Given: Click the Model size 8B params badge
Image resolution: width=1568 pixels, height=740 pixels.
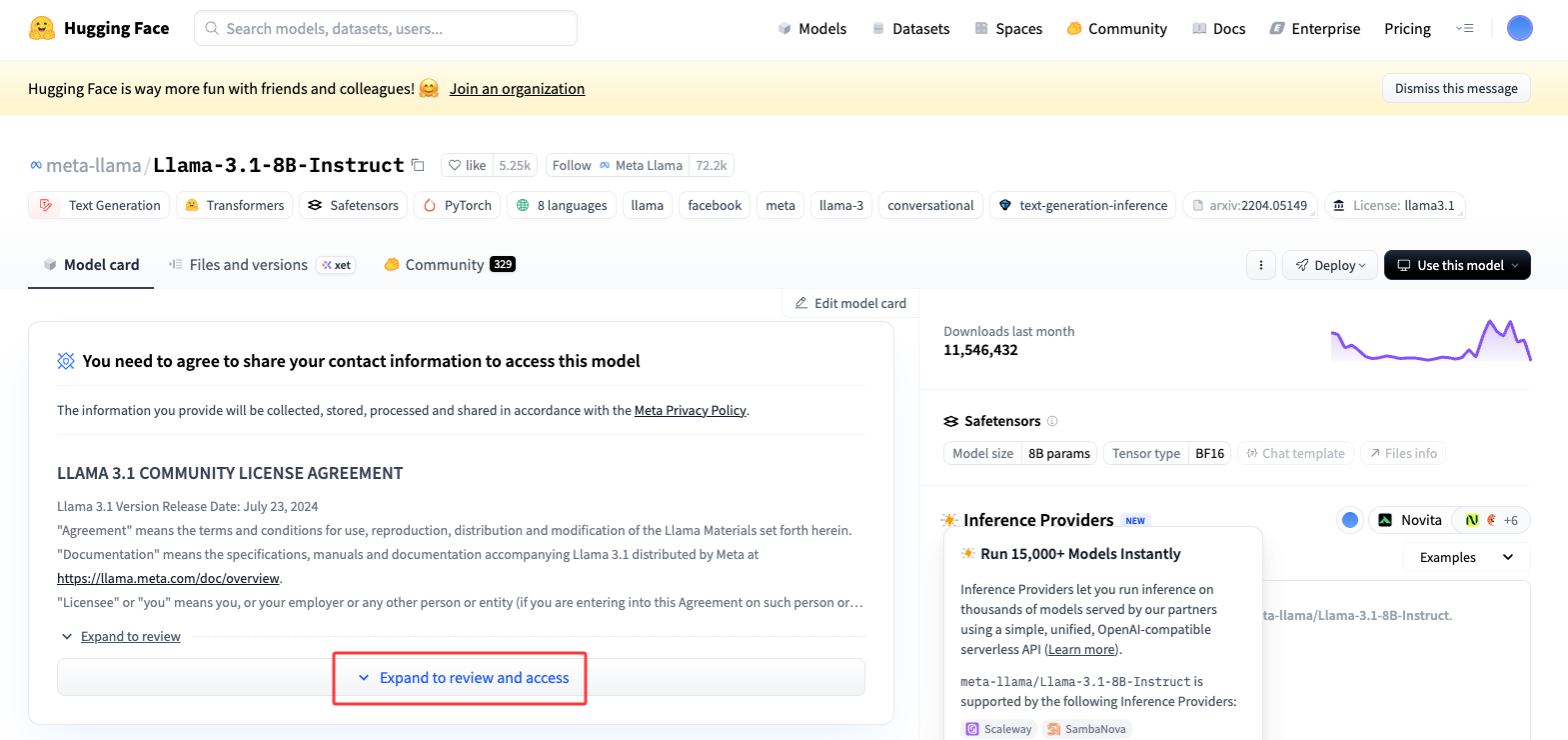Looking at the screenshot, I should pyautogui.click(x=1020, y=453).
